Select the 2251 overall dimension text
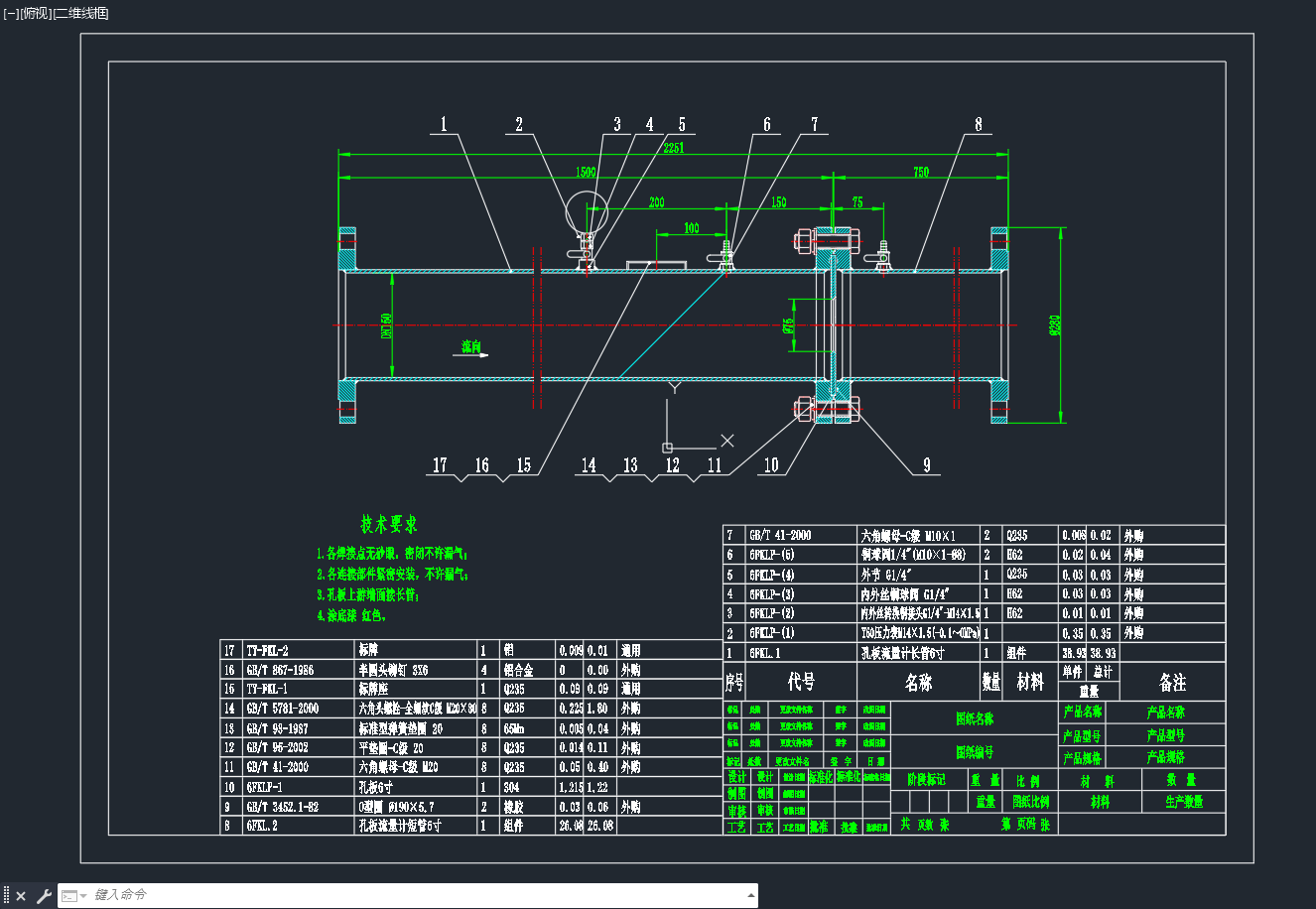The image size is (1316, 909). [x=675, y=147]
